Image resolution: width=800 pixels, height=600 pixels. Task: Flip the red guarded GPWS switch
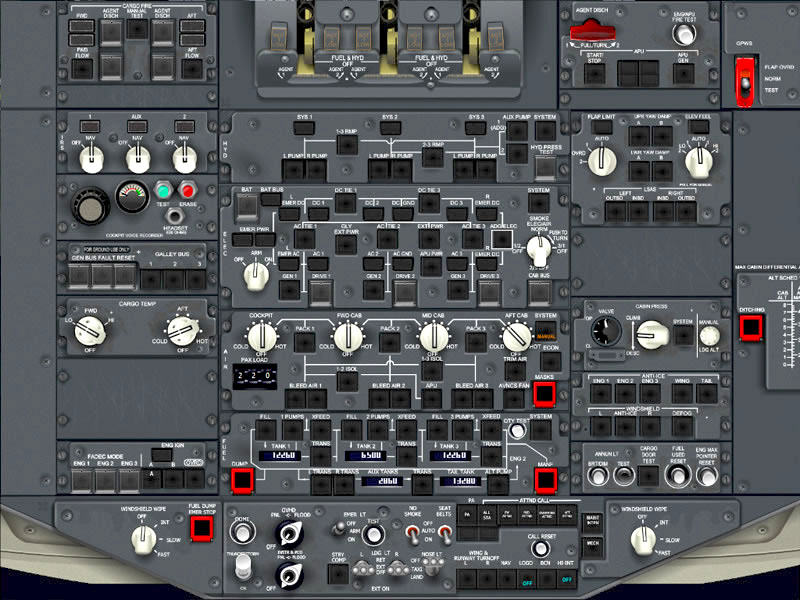click(x=745, y=82)
